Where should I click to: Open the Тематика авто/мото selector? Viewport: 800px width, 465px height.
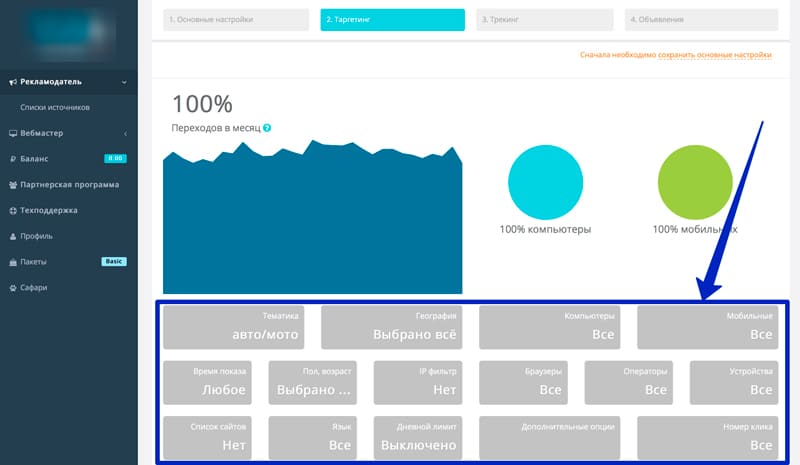(x=233, y=326)
